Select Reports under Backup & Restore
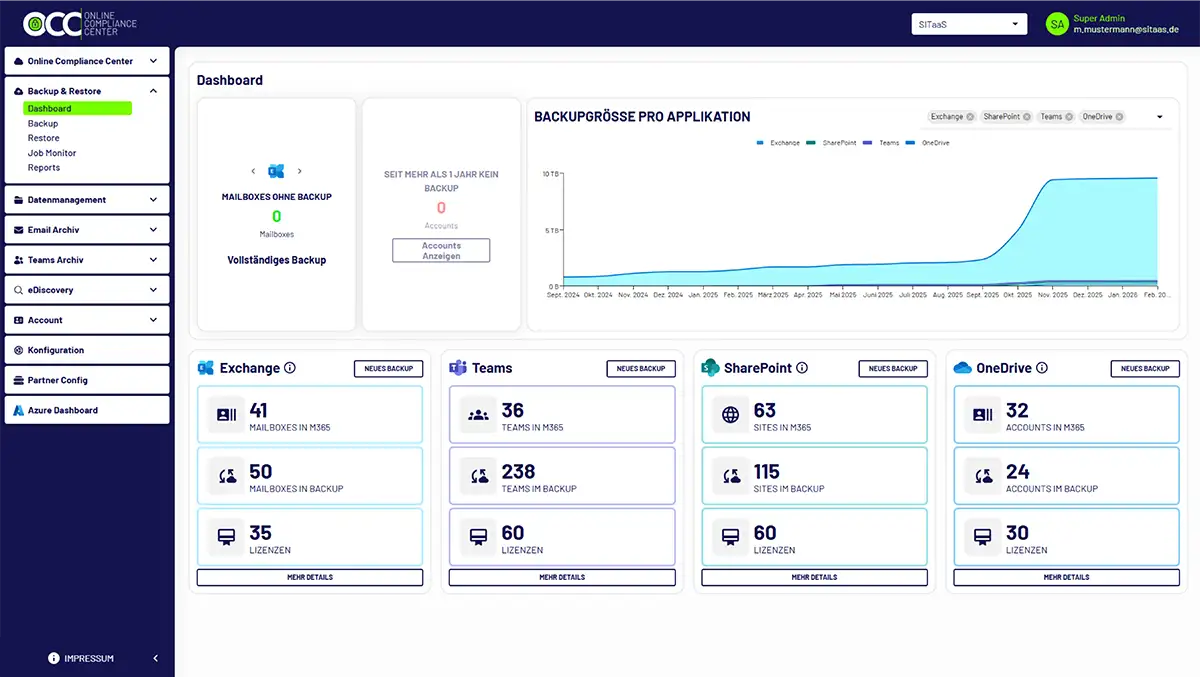The height and width of the screenshot is (677, 1200). pyautogui.click(x=44, y=168)
